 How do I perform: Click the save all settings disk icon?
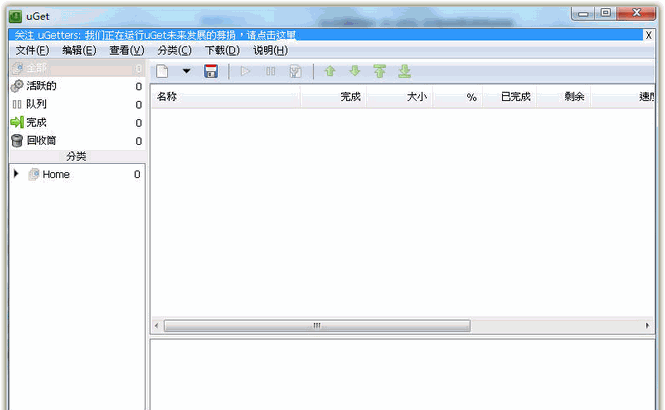[211, 71]
